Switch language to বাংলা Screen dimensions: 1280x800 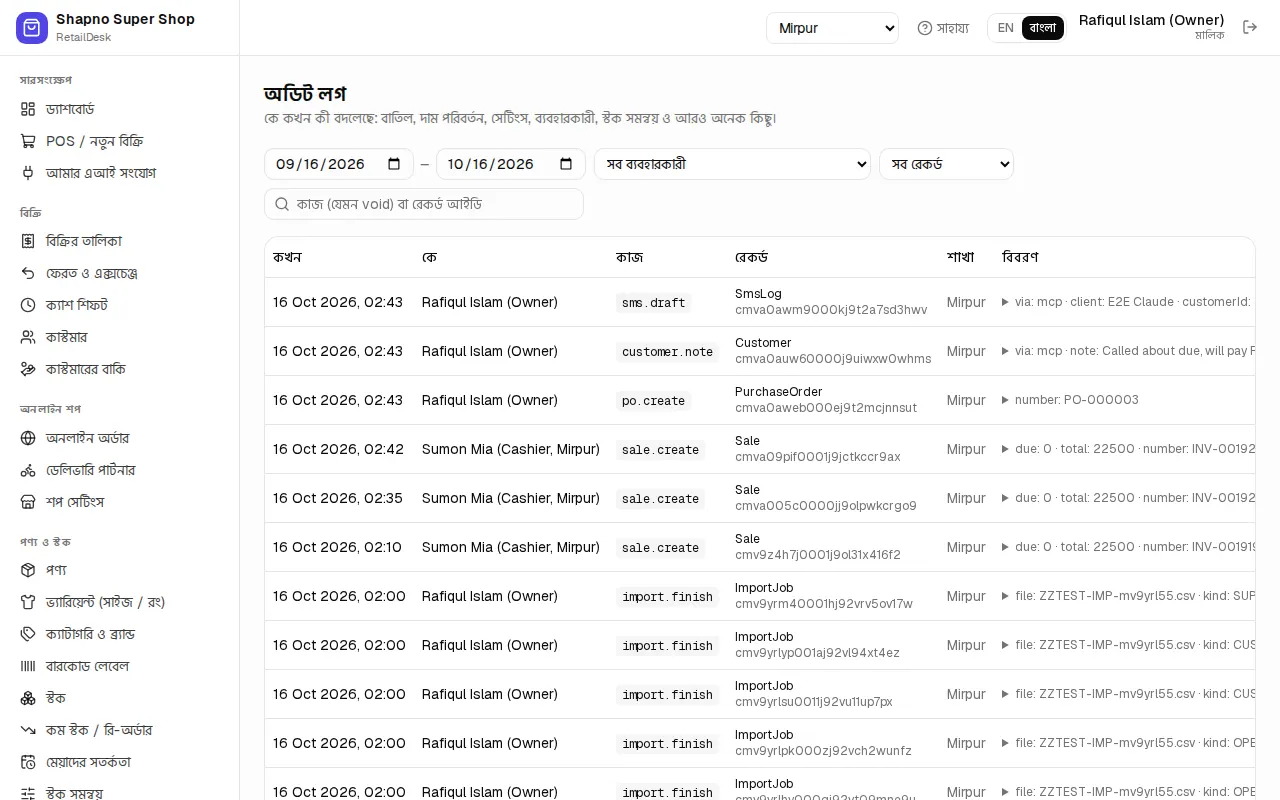click(x=1042, y=28)
